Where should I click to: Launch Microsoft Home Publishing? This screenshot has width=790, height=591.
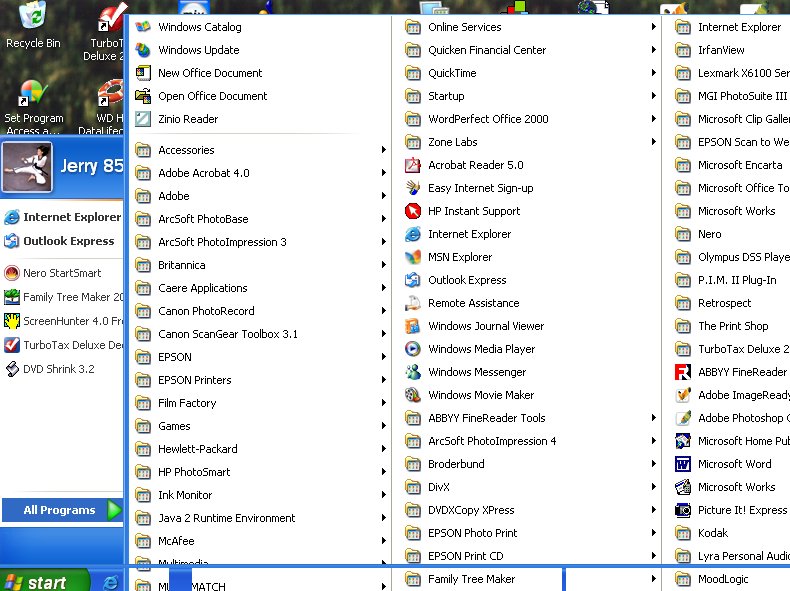pyautogui.click(x=732, y=441)
